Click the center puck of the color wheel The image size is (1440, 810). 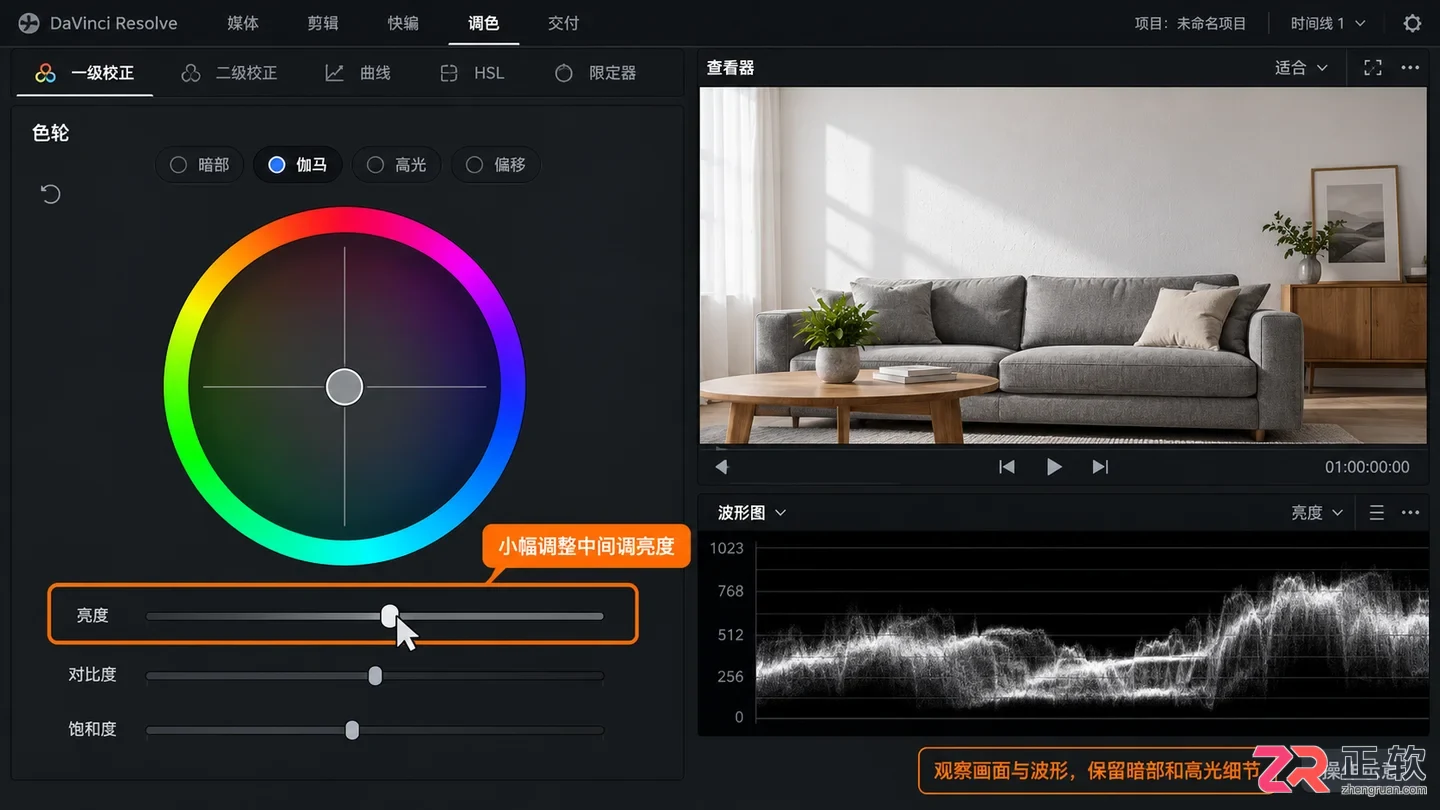tap(345, 387)
